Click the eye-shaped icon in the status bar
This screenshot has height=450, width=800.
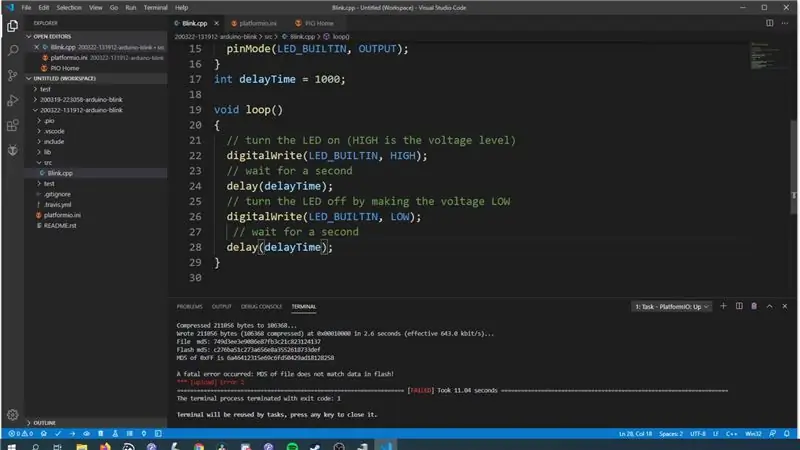87,434
